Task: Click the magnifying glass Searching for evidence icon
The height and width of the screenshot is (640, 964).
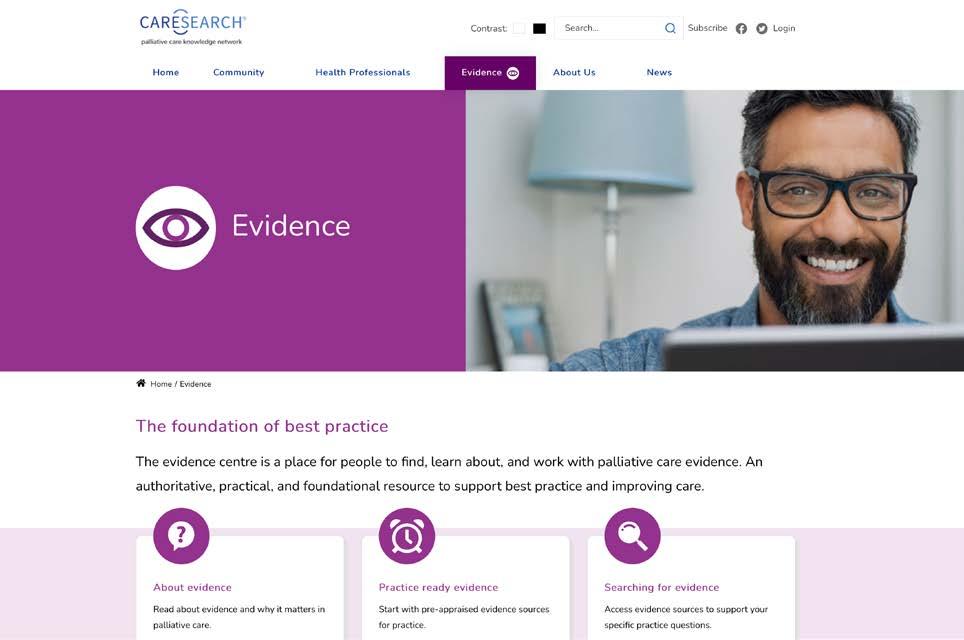Action: click(x=633, y=535)
